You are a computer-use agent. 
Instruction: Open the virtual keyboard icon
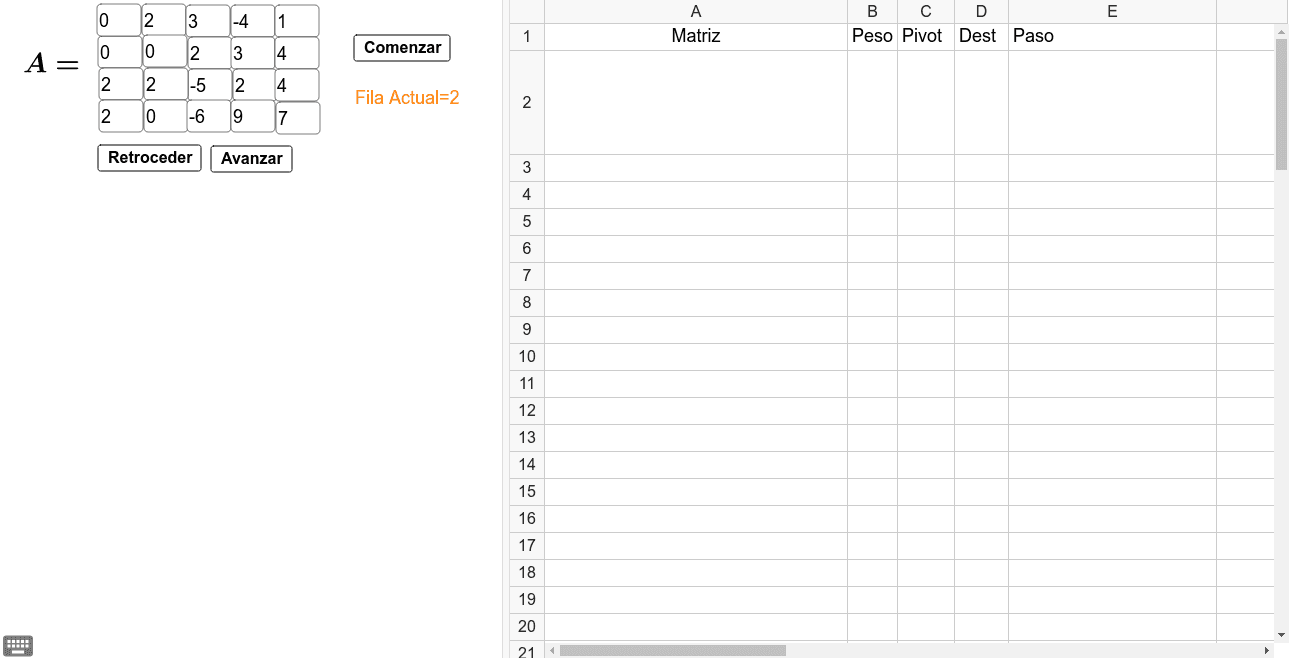(18, 646)
